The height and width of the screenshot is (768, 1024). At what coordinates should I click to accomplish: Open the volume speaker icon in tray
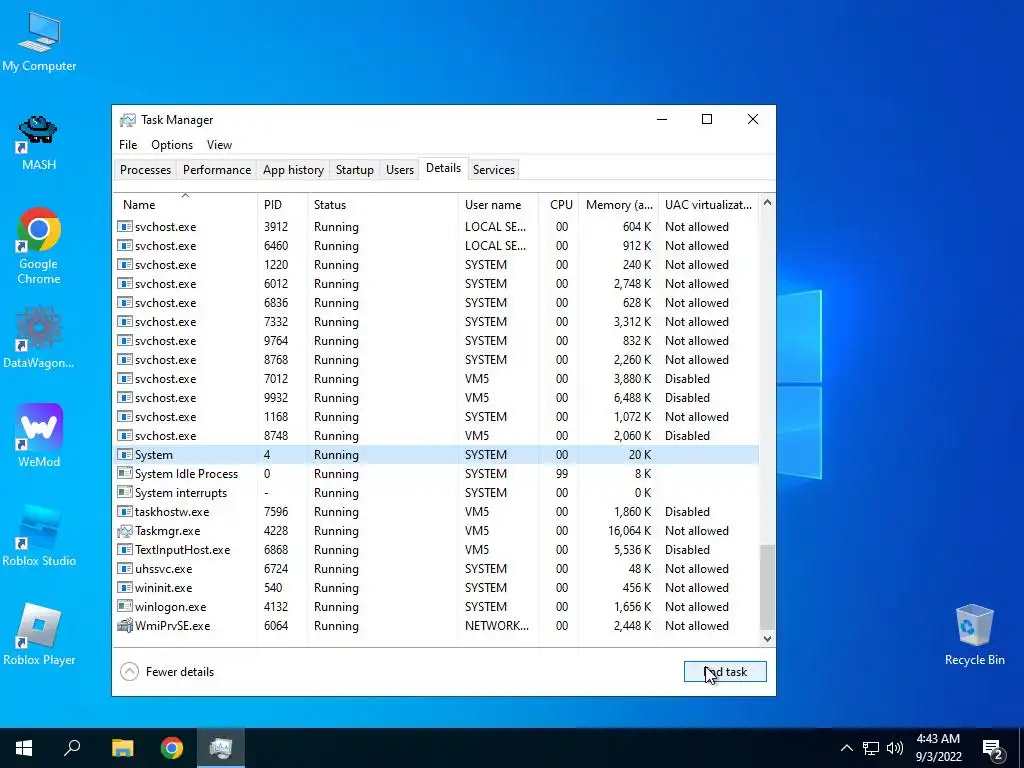coord(895,748)
